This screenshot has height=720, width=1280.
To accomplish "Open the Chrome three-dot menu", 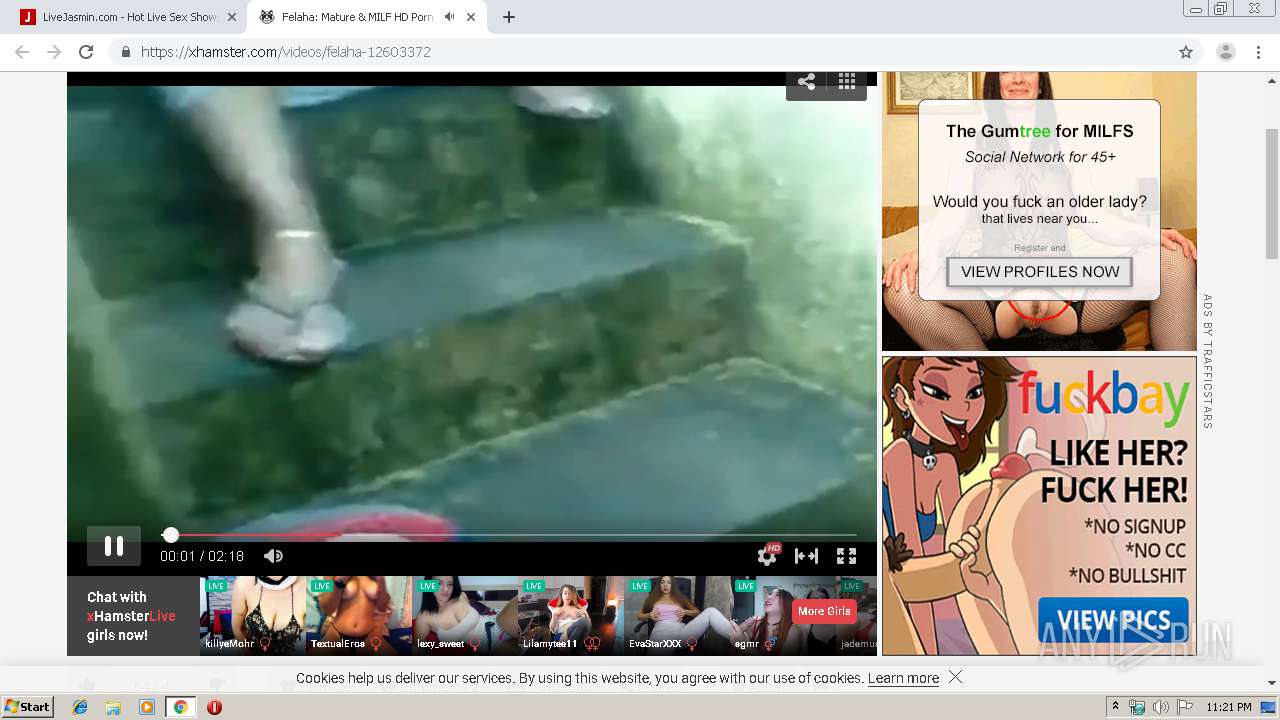I will pyautogui.click(x=1258, y=52).
